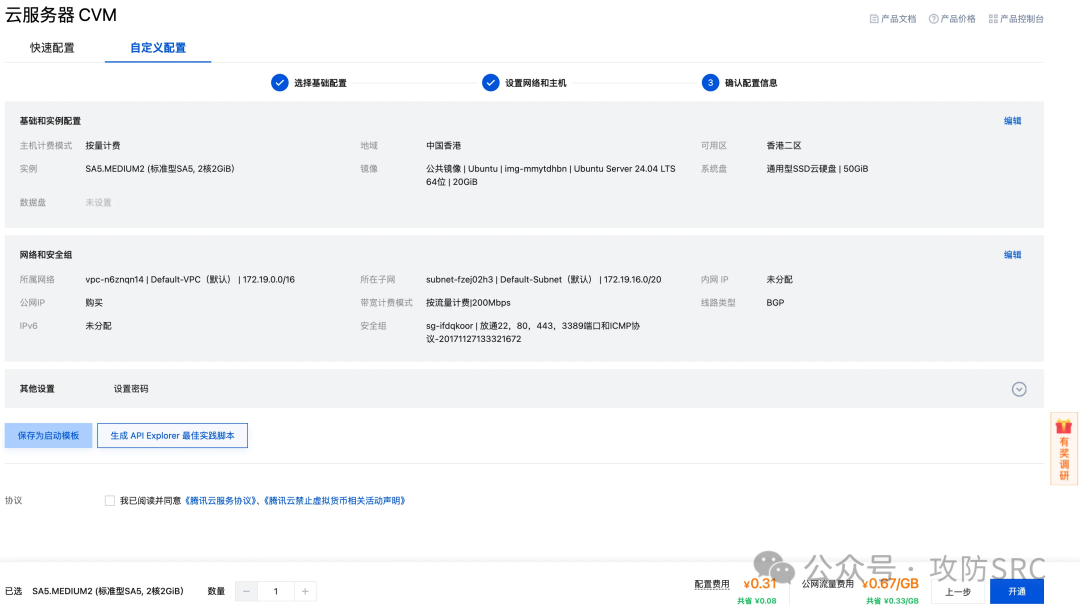The image size is (1080, 612).
Task: Open the 有奖调研 gift survey widget
Action: coord(1064,448)
